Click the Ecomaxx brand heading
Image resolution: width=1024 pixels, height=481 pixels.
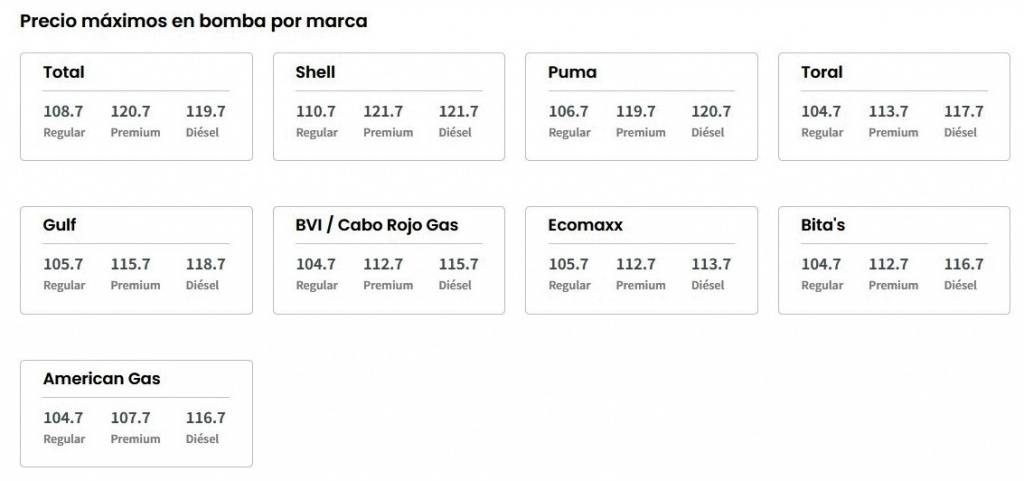(585, 225)
